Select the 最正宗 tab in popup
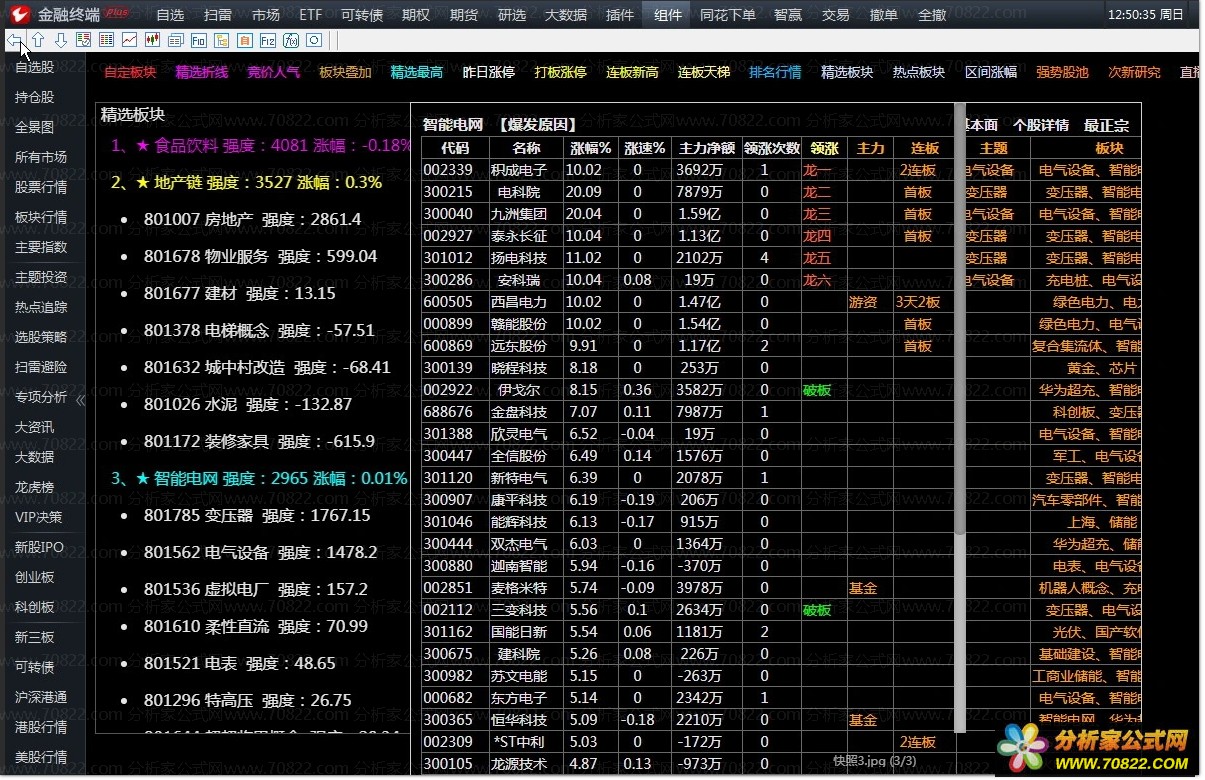Viewport: 1205px width, 780px height. click(x=1106, y=125)
